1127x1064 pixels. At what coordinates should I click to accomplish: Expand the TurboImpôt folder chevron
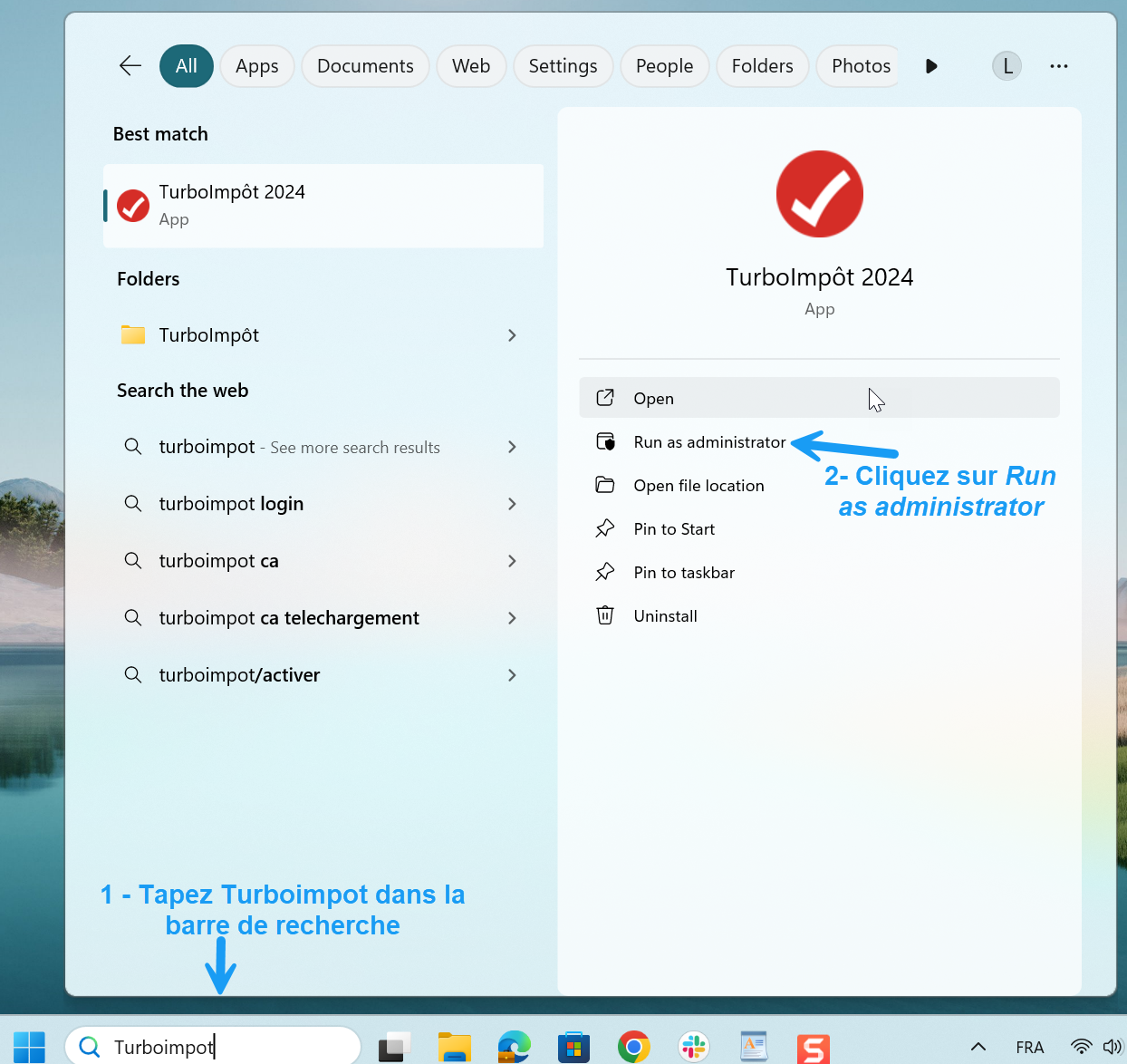(x=512, y=335)
